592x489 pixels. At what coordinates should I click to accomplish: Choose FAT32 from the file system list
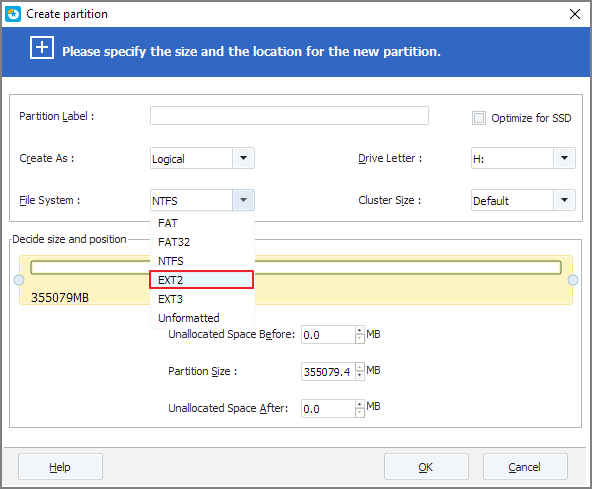[x=202, y=242]
